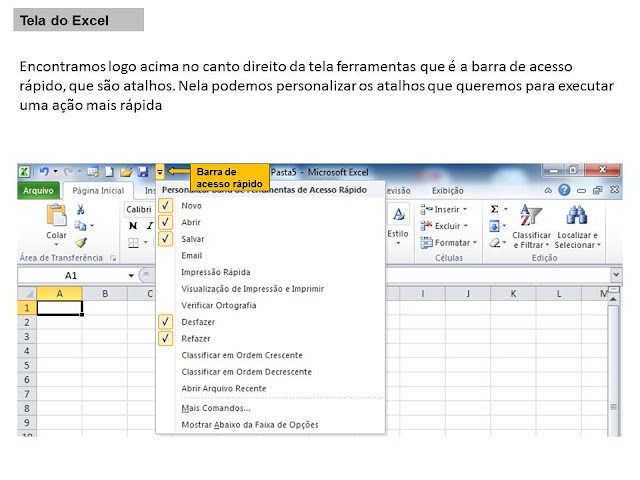Enable Visualização de Impressão e Imprimir option

(x=252, y=289)
